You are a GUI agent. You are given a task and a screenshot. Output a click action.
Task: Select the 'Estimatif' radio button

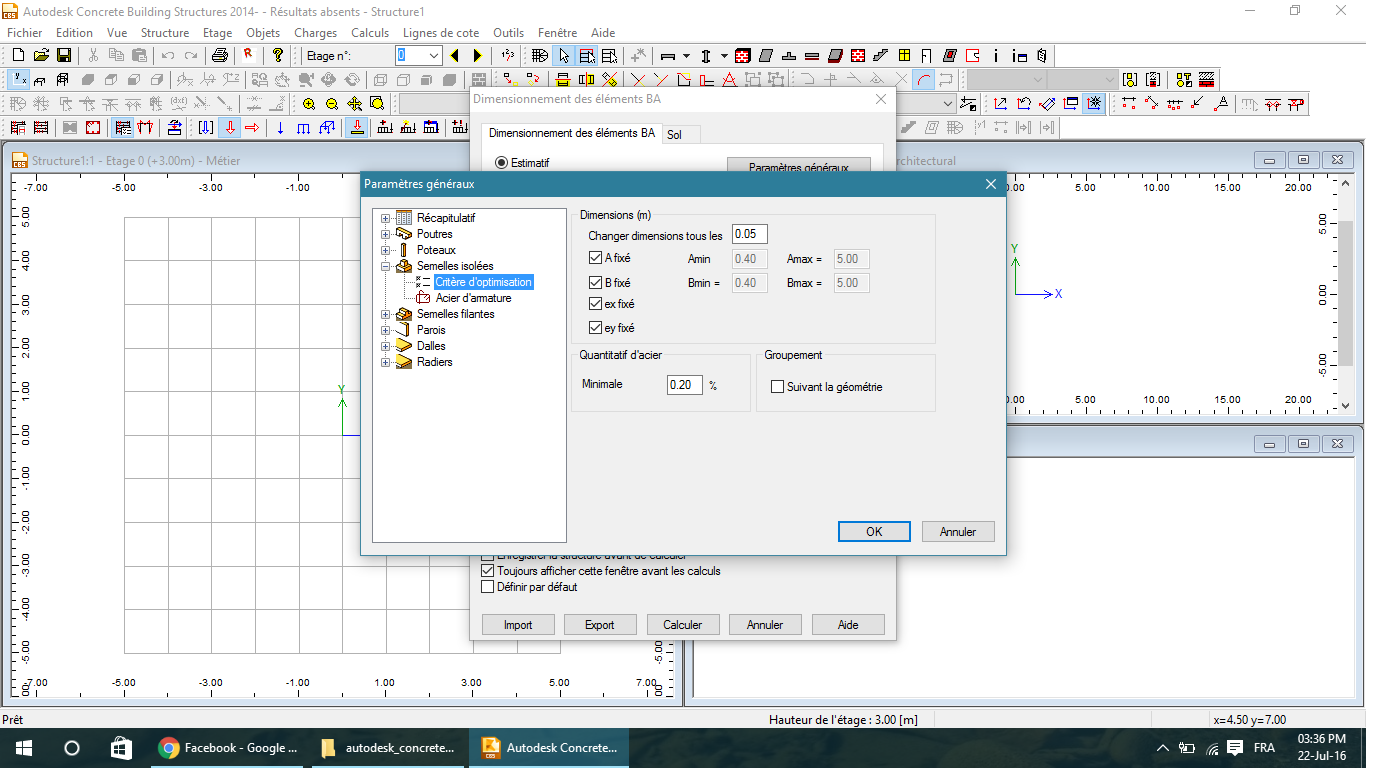click(502, 163)
